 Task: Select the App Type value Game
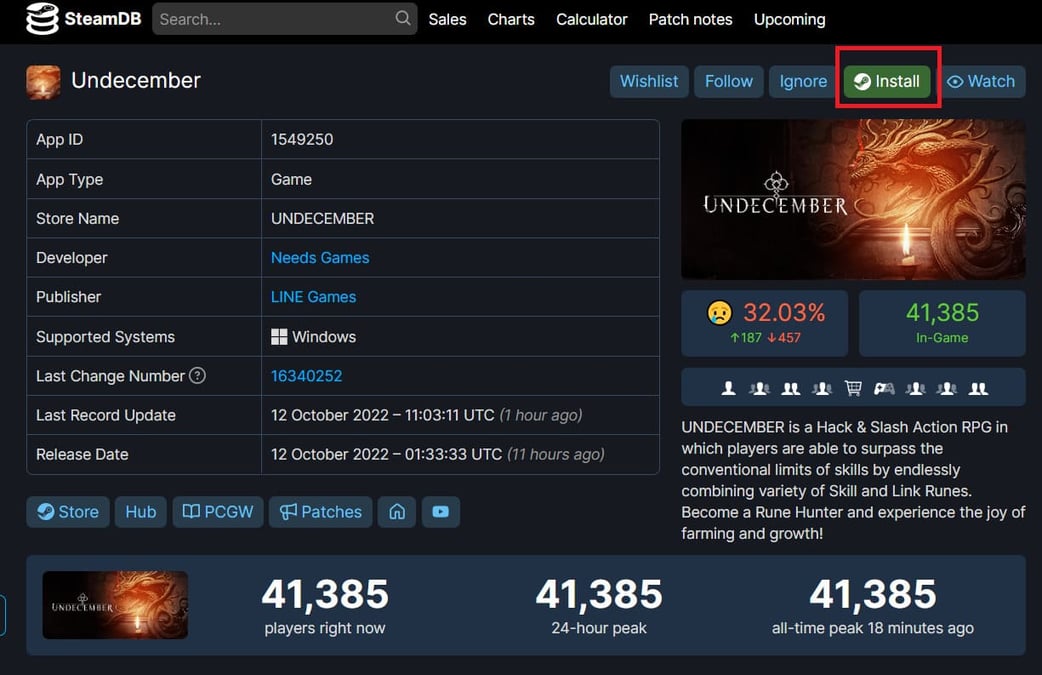pyautogui.click(x=291, y=179)
